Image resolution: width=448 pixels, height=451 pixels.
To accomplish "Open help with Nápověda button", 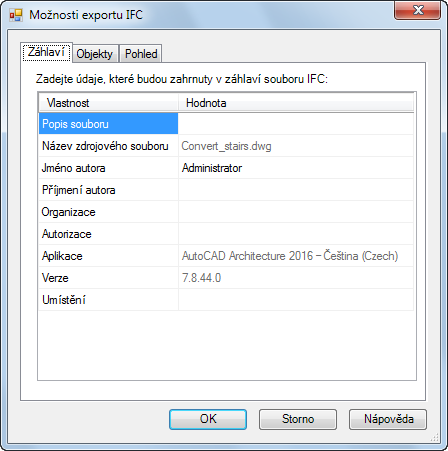I will 388,419.
